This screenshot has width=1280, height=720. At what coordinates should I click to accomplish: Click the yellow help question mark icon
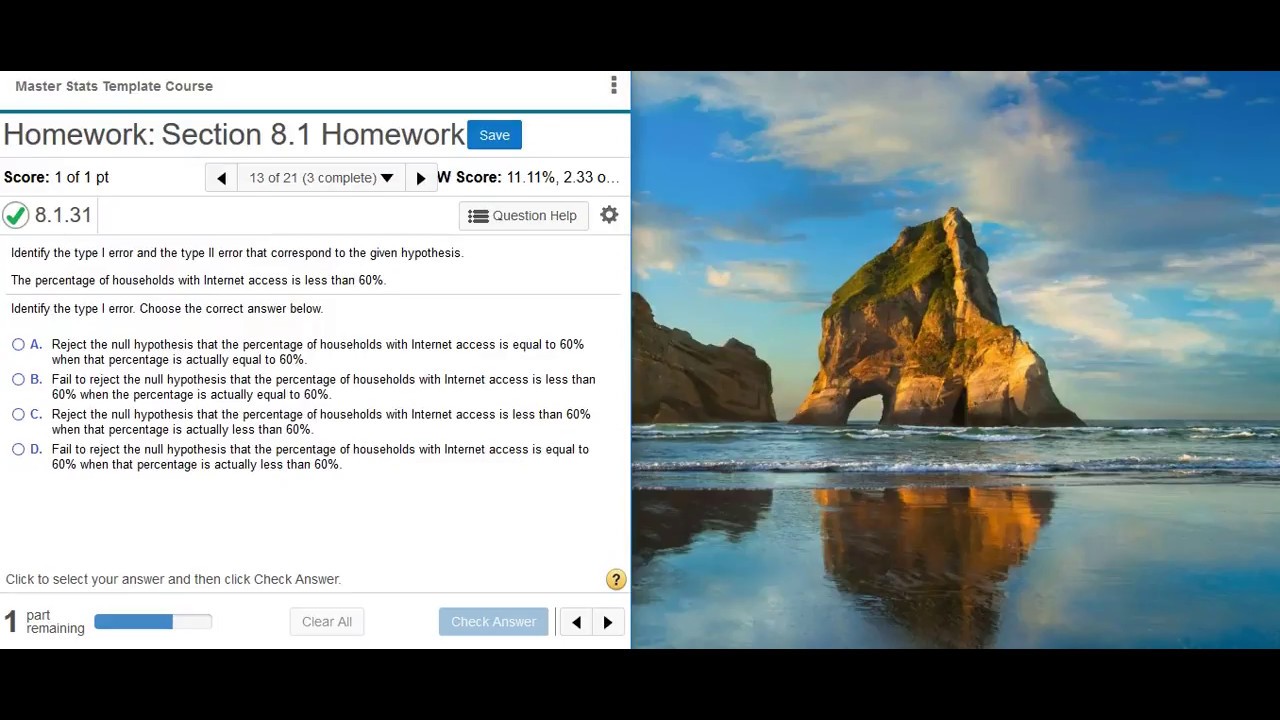click(615, 580)
